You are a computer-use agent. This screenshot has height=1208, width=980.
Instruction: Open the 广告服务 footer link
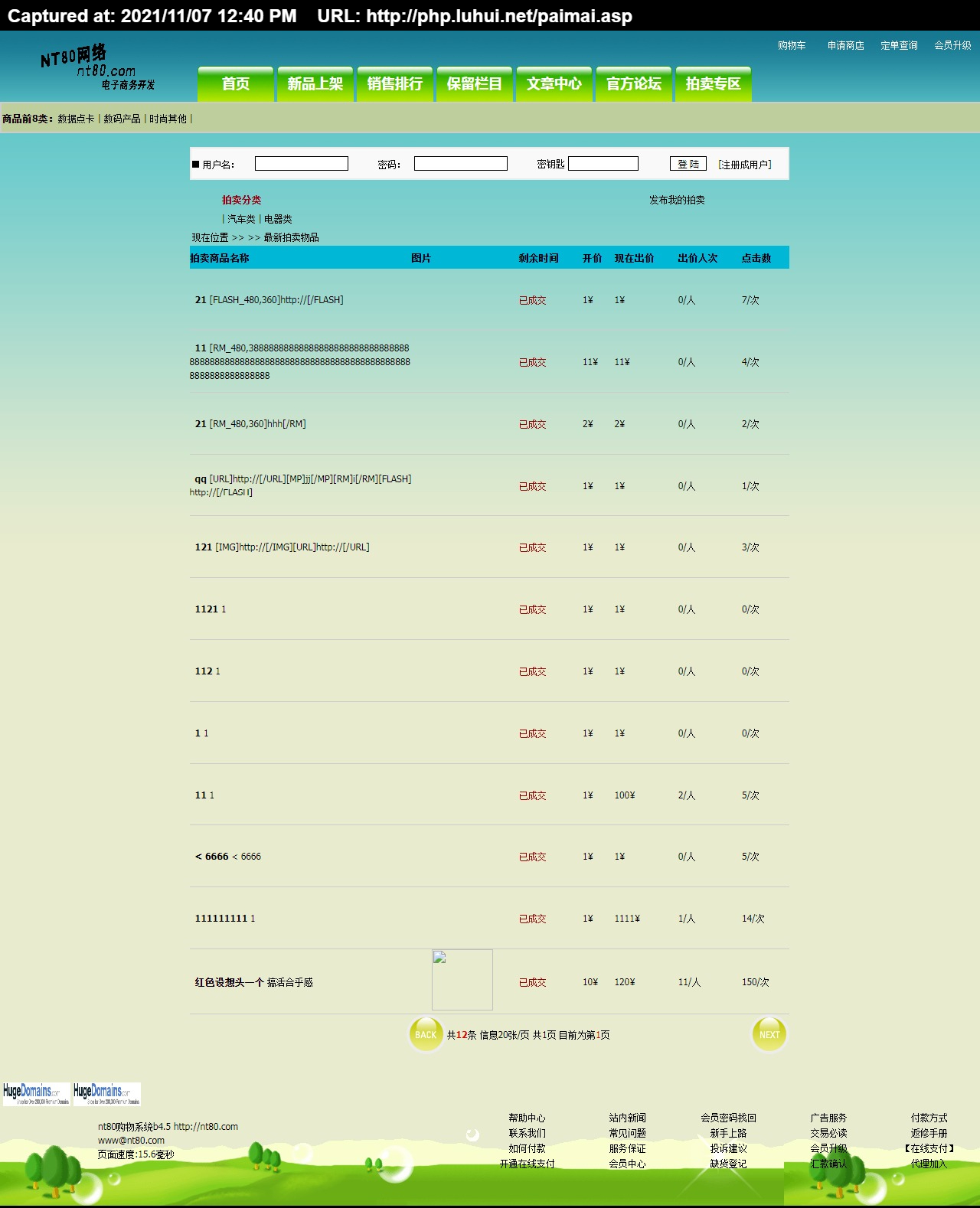tap(828, 1118)
